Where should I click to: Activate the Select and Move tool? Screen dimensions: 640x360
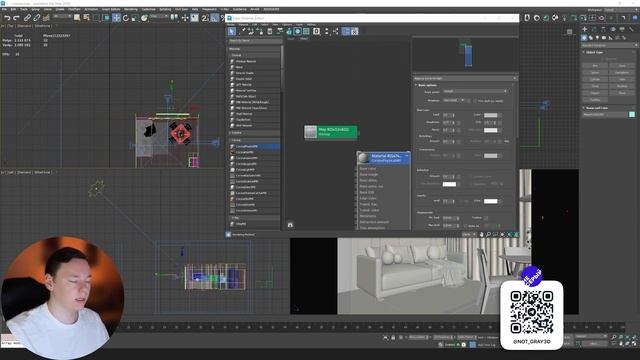116,18
